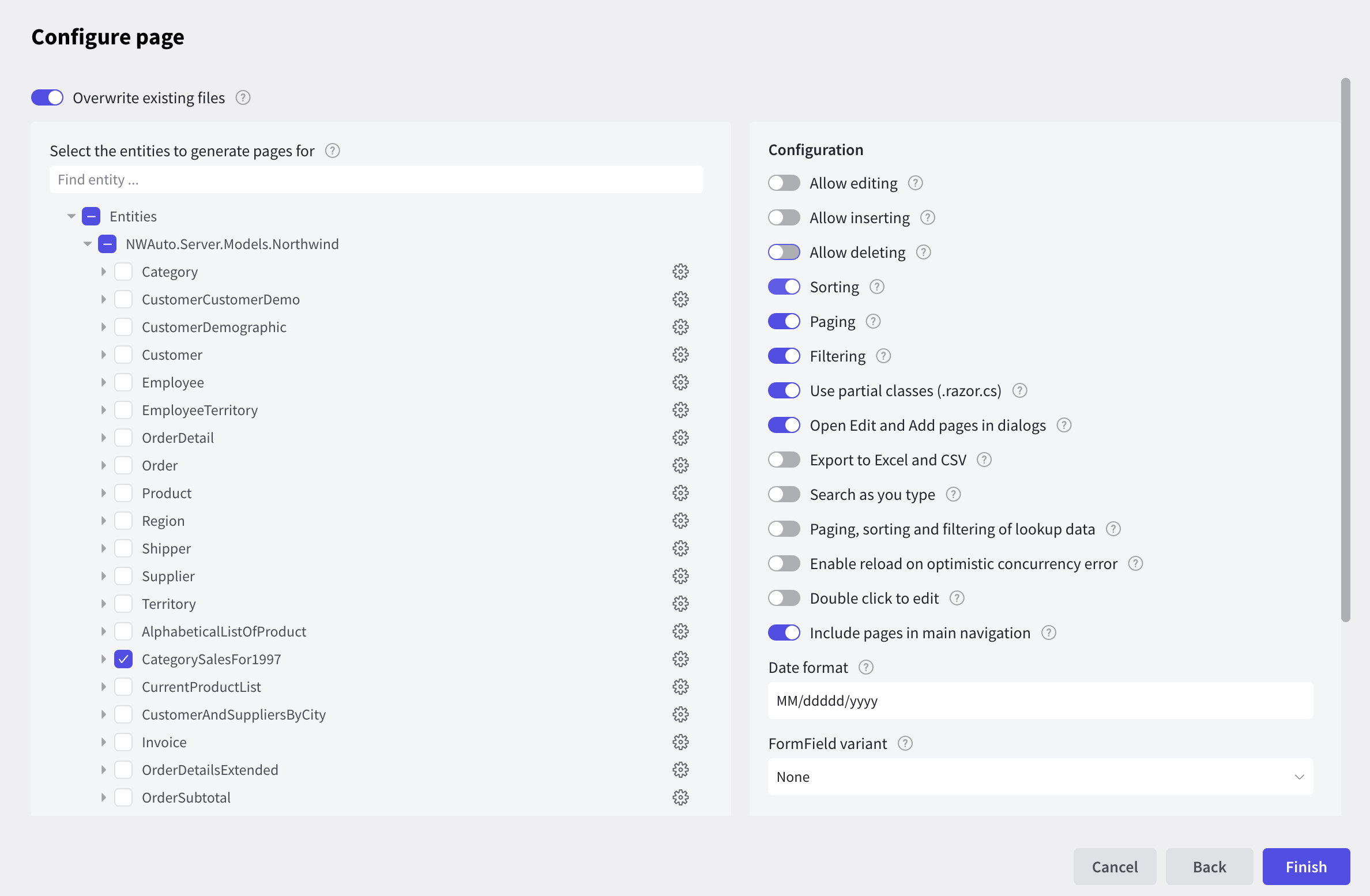Uncheck the CategorySalesFor1997 checkbox
The height and width of the screenshot is (896, 1370).
tap(123, 659)
